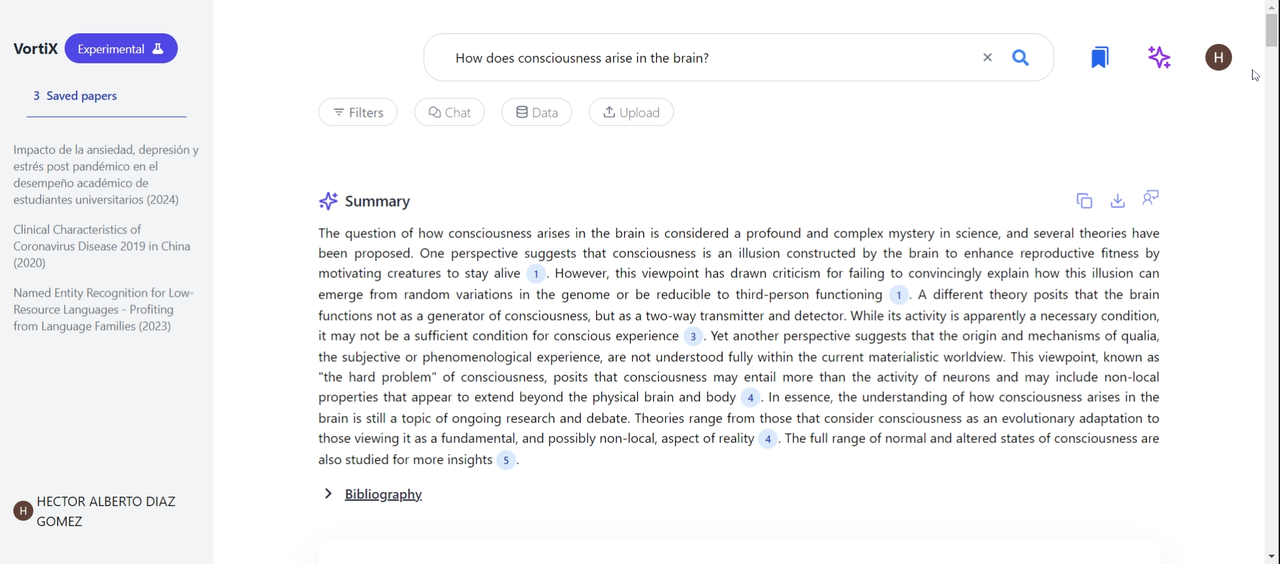
Task: Switch to the Data view
Action: [x=537, y=112]
